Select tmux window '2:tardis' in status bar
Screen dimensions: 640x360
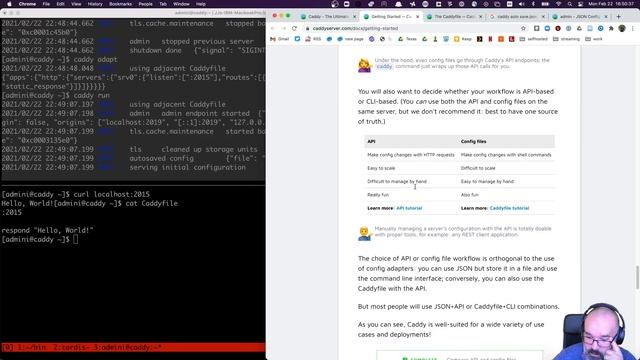pos(72,348)
